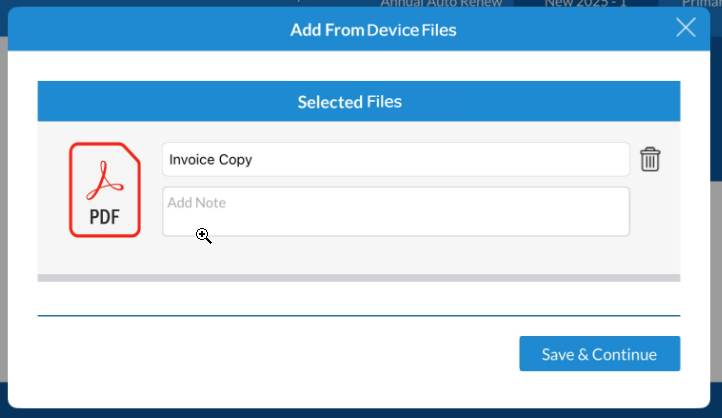The width and height of the screenshot is (722, 418).
Task: Click the blue divider line above Save & Continue
Action: pos(358,316)
